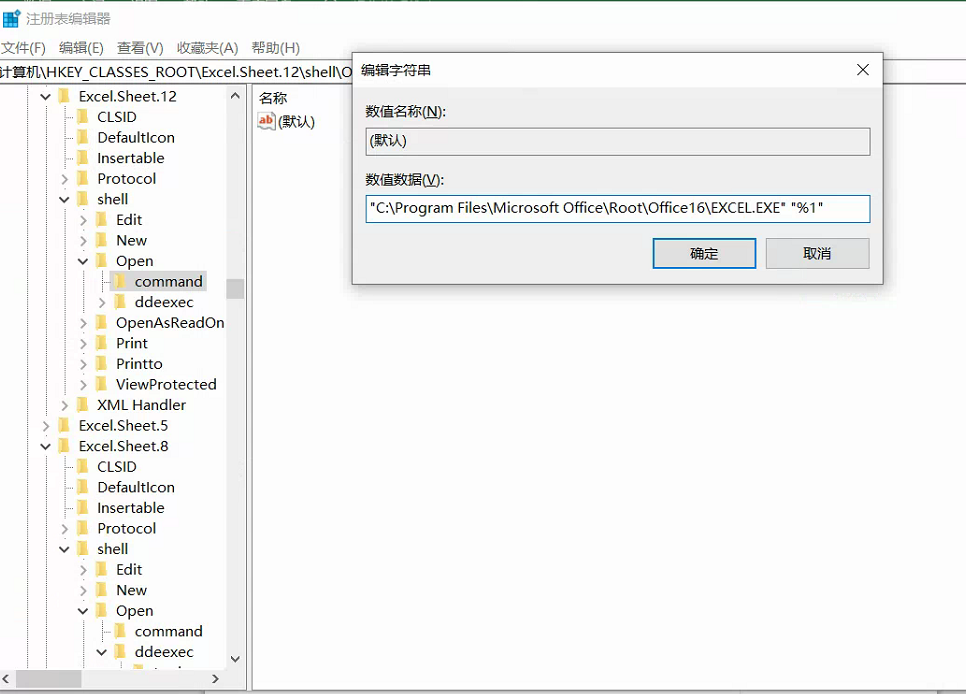Click the tree panel vertical scrollbar thumb
966x694 pixels.
pyautogui.click(x=235, y=289)
